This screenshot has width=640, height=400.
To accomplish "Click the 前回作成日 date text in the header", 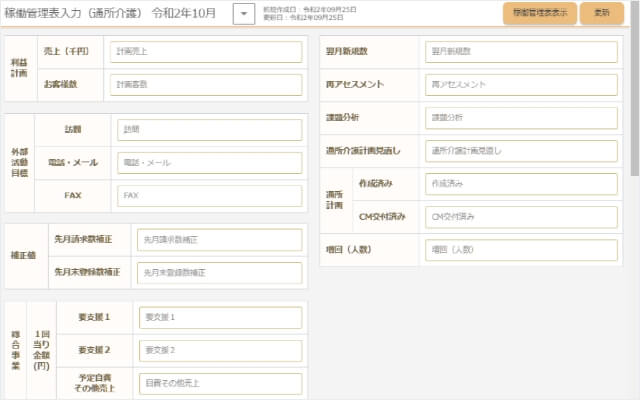I will pyautogui.click(x=309, y=9).
